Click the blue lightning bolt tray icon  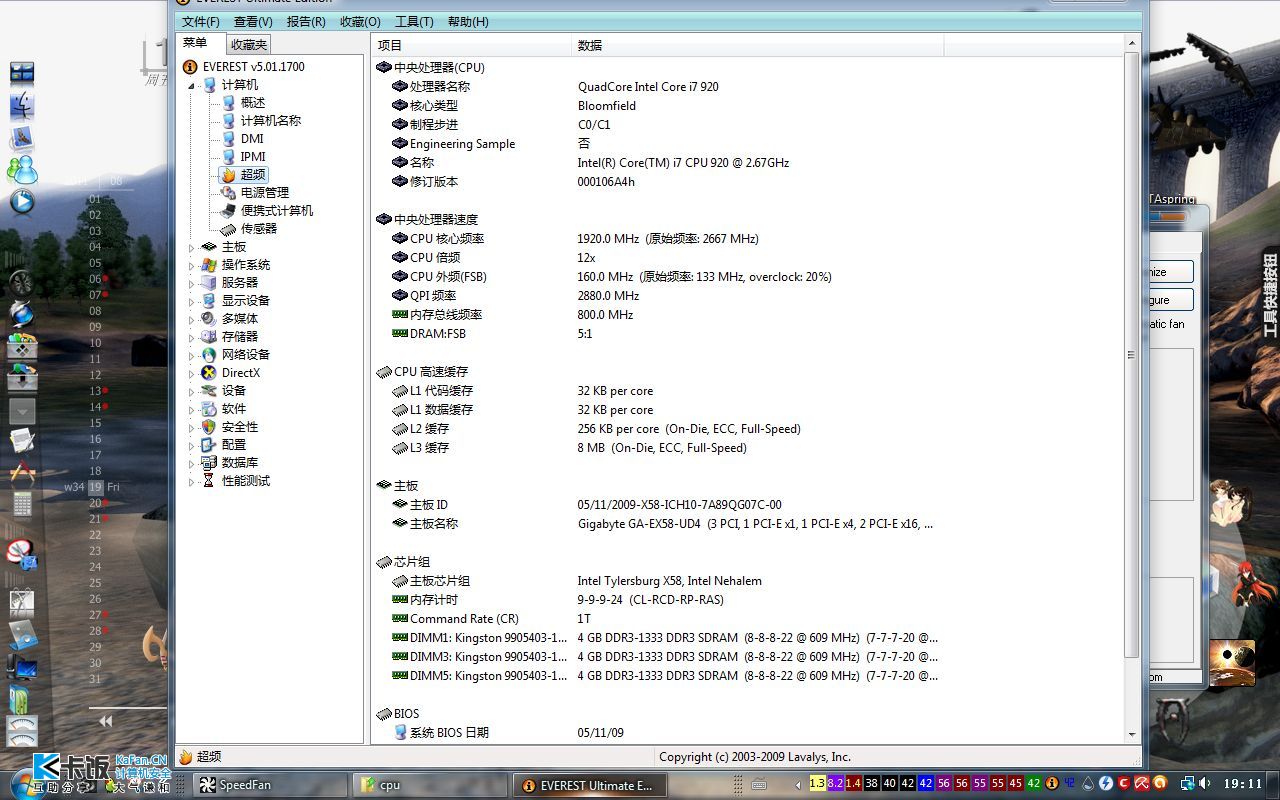coord(1106,783)
